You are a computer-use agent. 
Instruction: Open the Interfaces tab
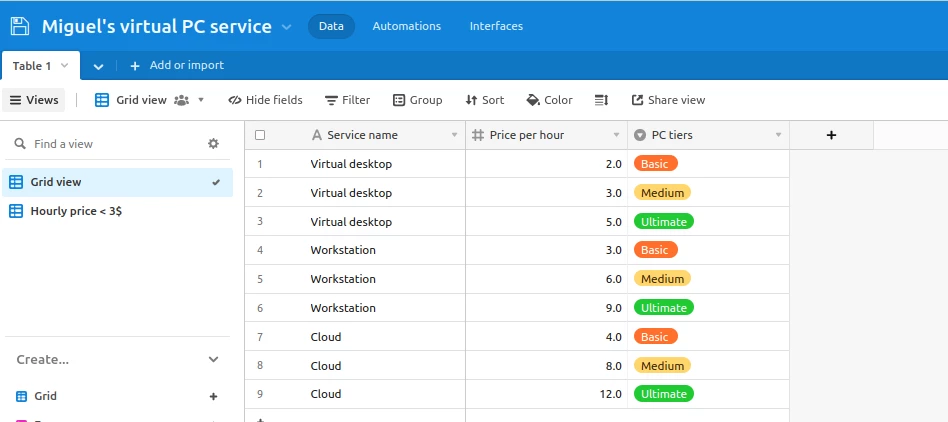coord(496,26)
